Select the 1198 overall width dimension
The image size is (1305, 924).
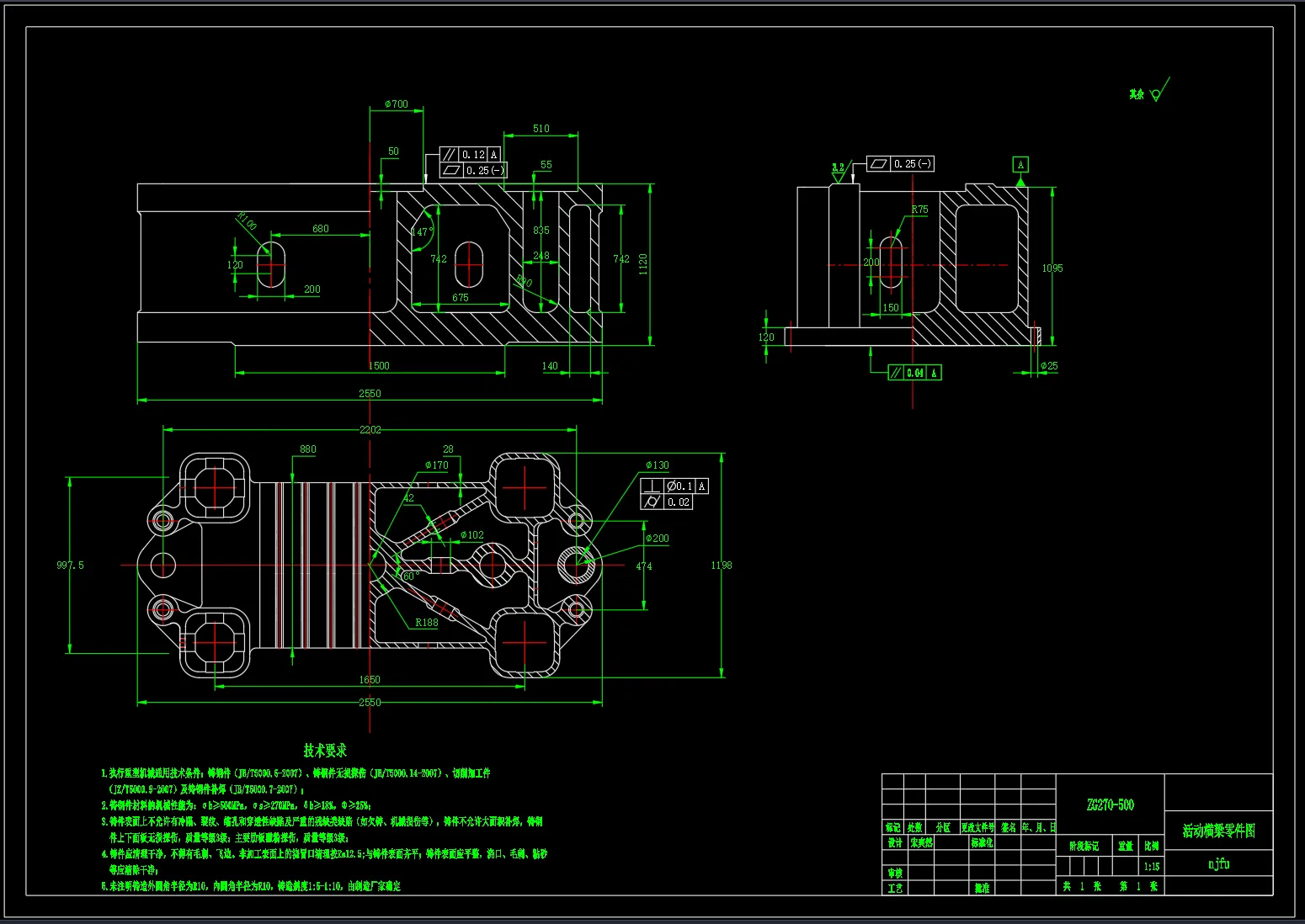(x=722, y=566)
